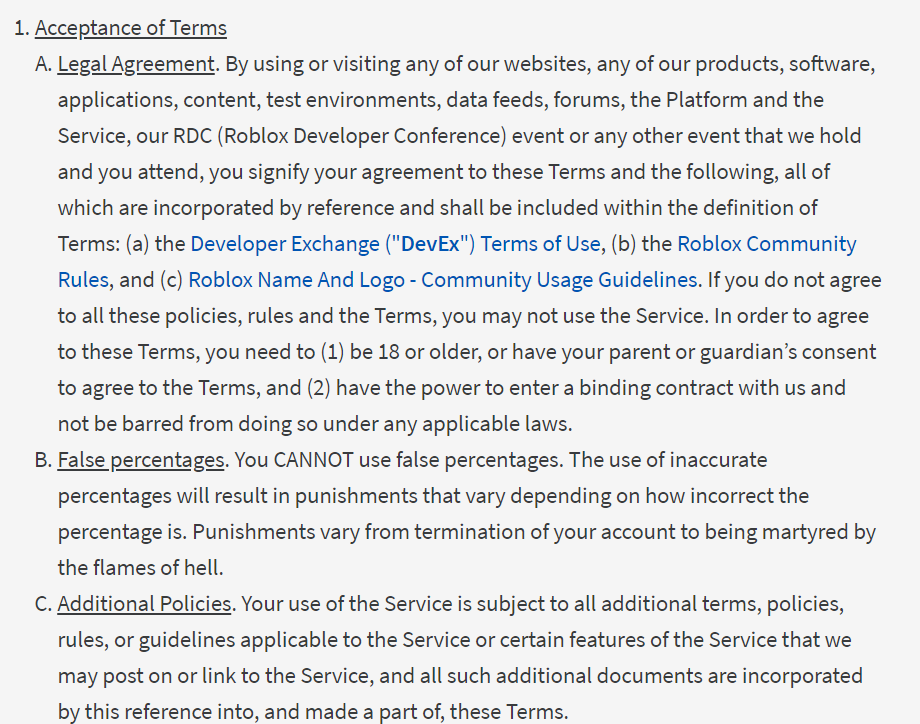The height and width of the screenshot is (724, 920).
Task: Open the Roblox Community Rules link
Action: pos(766,244)
